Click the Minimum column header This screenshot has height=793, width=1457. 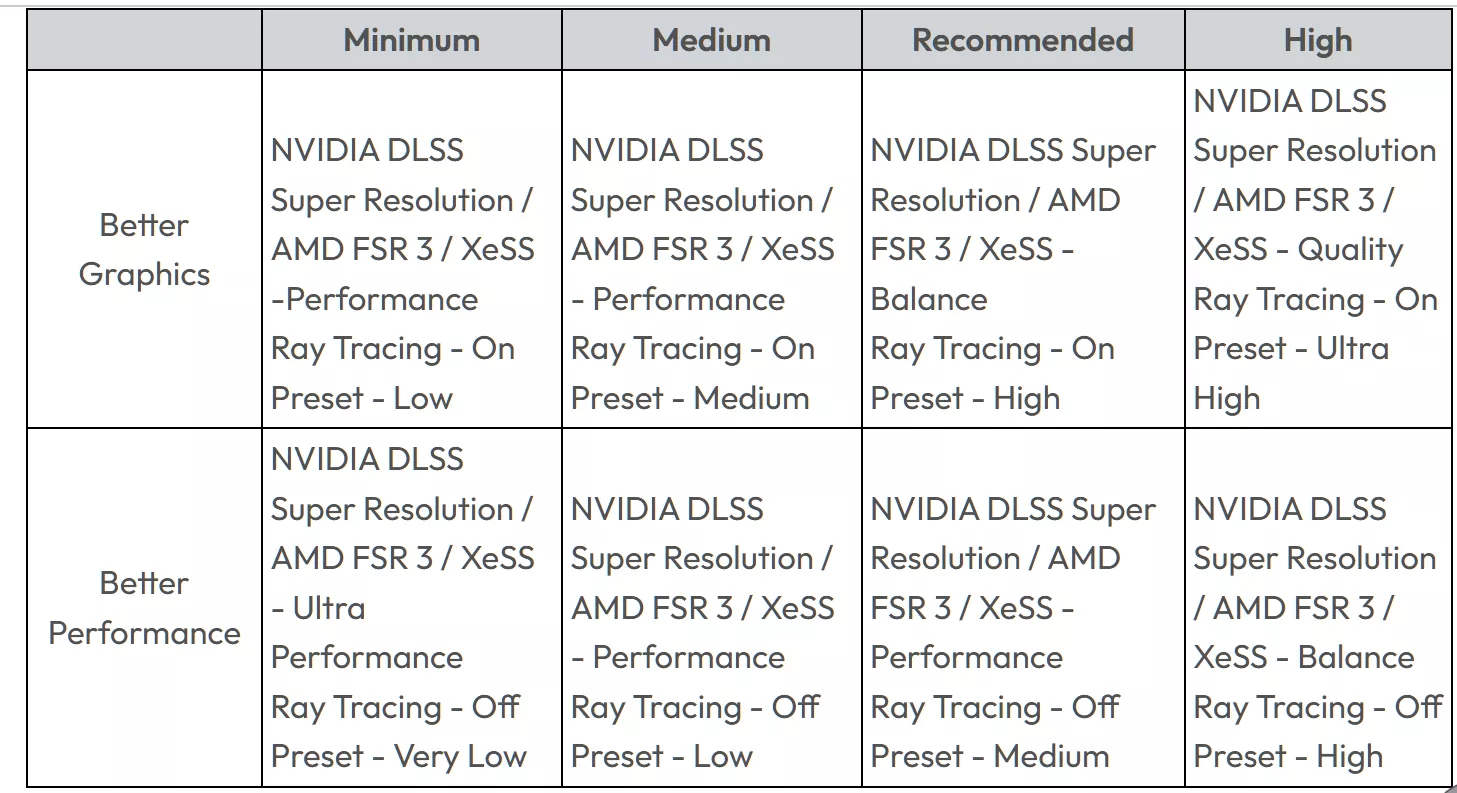click(411, 41)
